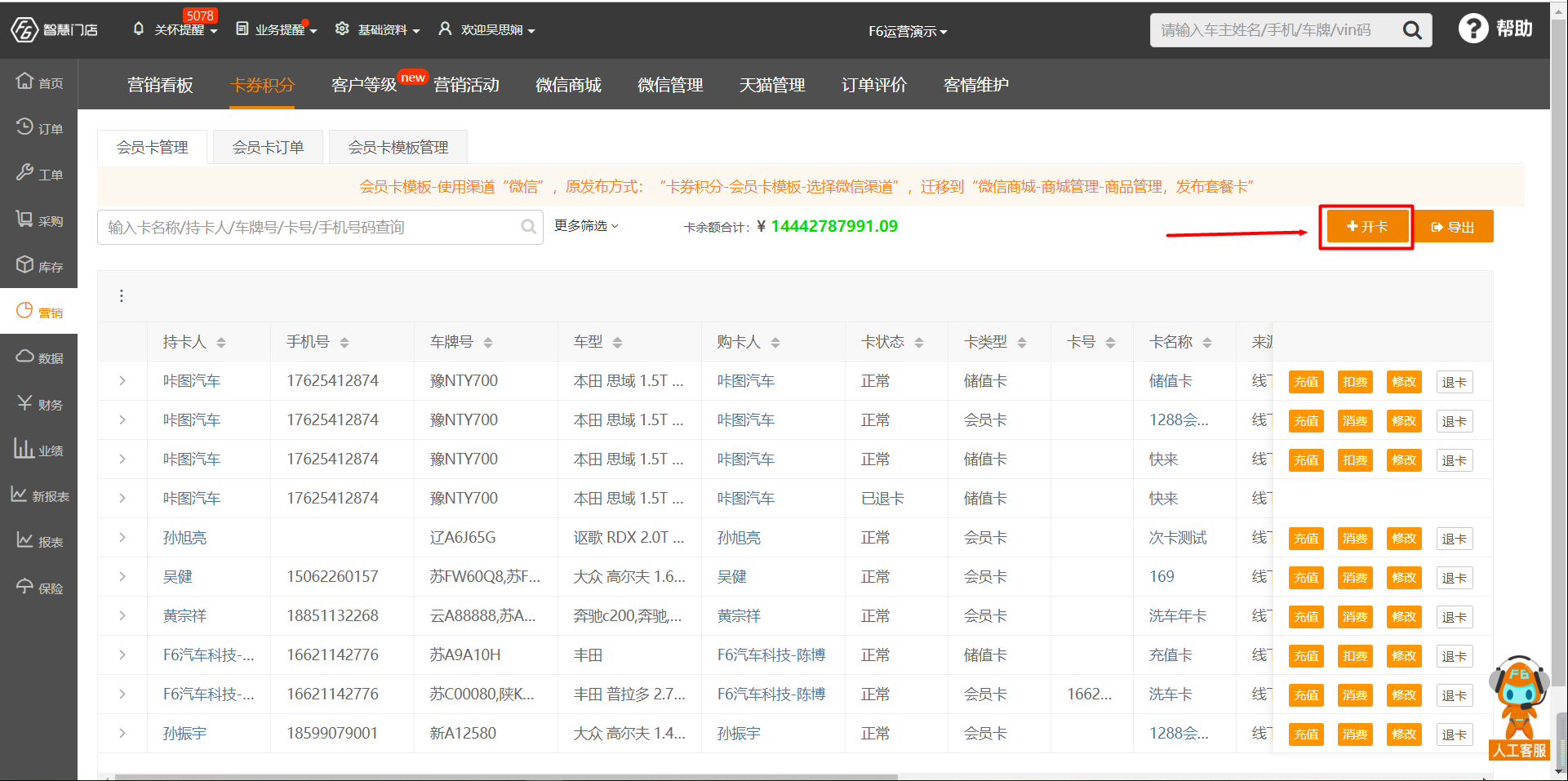Open 库存 box sidebar item
The height and width of the screenshot is (781, 1568).
click(x=39, y=265)
